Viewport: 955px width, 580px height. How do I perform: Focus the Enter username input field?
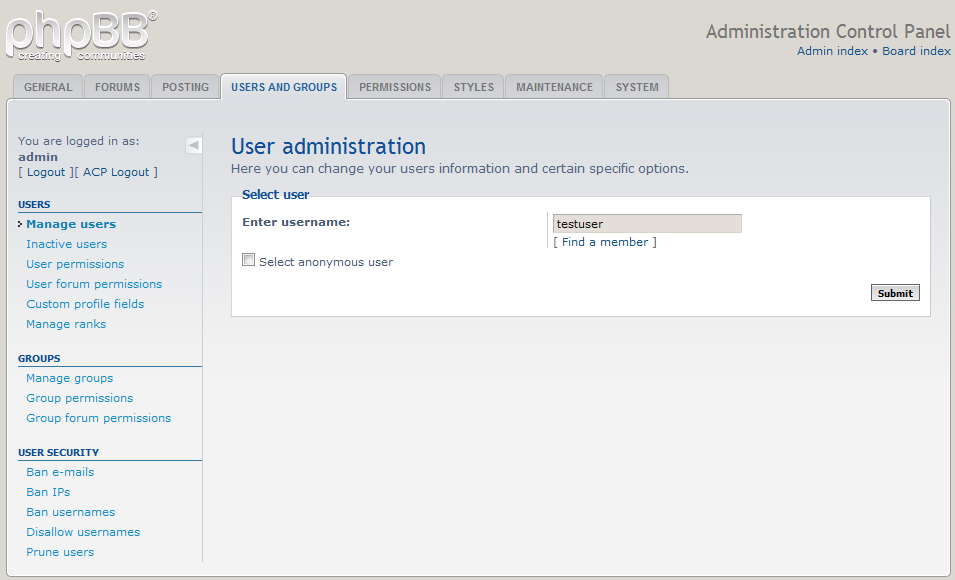(x=647, y=224)
